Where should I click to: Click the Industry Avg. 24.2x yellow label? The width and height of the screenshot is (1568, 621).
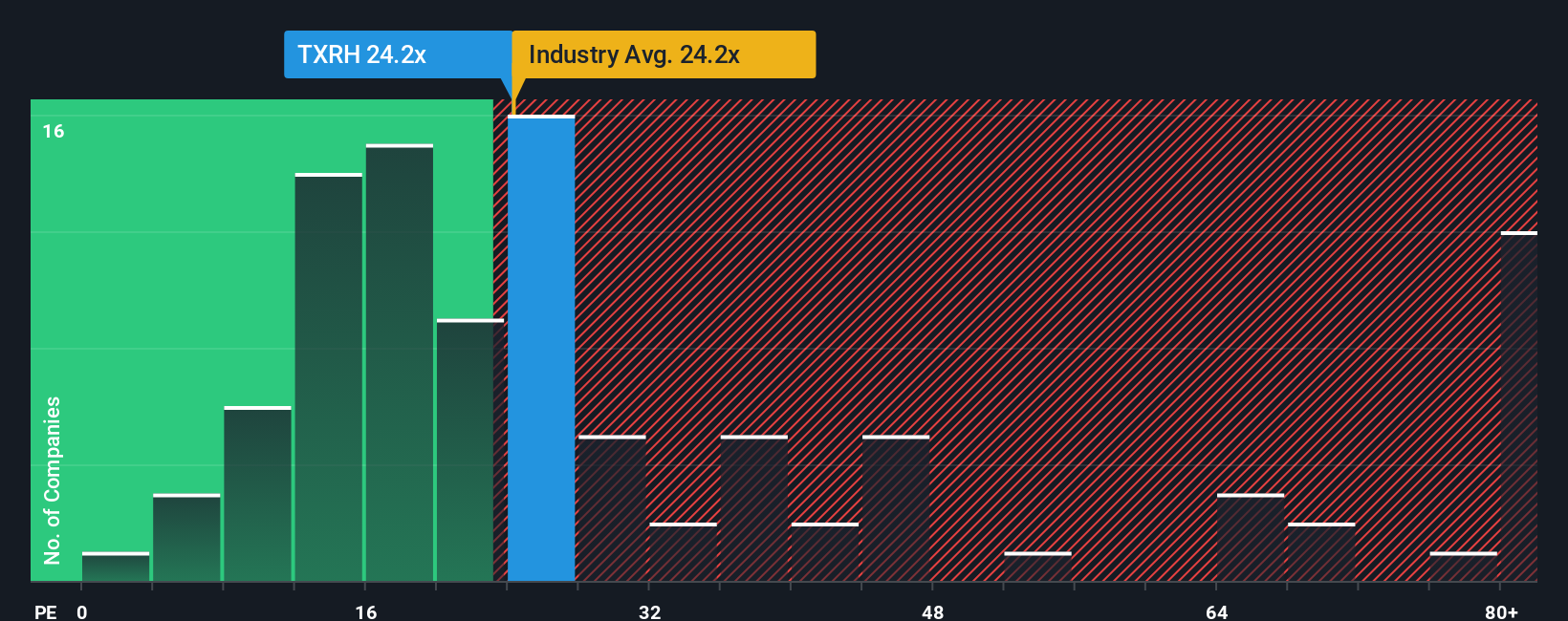click(664, 54)
